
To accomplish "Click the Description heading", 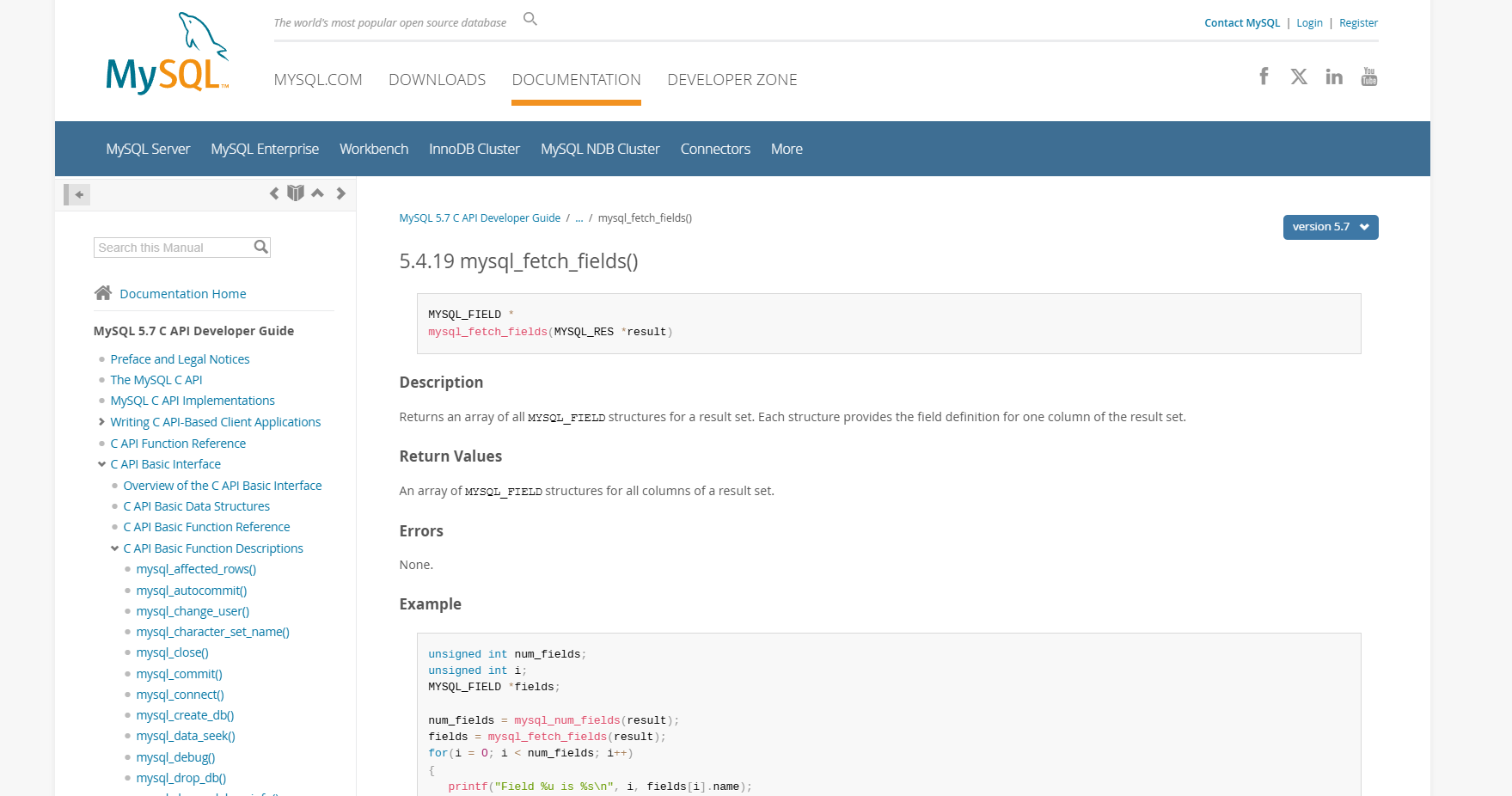I will pyautogui.click(x=441, y=383).
